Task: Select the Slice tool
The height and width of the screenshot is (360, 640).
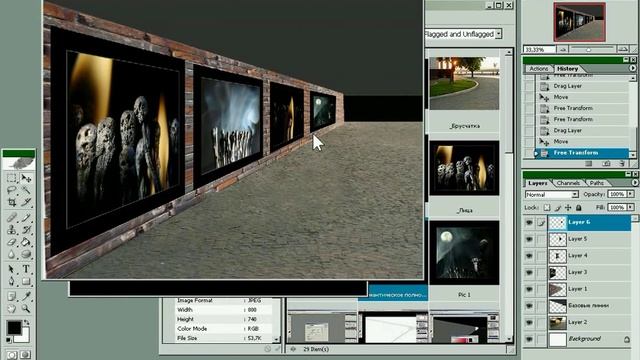Action: click(x=26, y=202)
